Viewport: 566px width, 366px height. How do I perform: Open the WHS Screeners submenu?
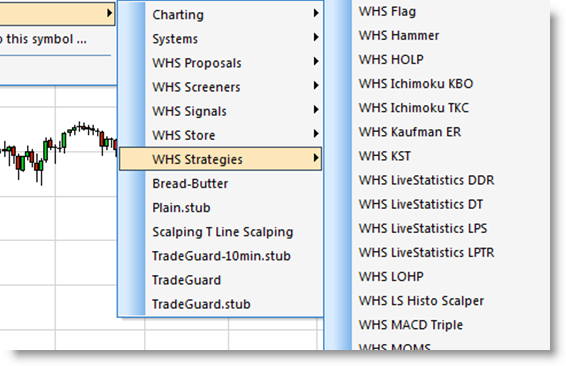[220, 87]
